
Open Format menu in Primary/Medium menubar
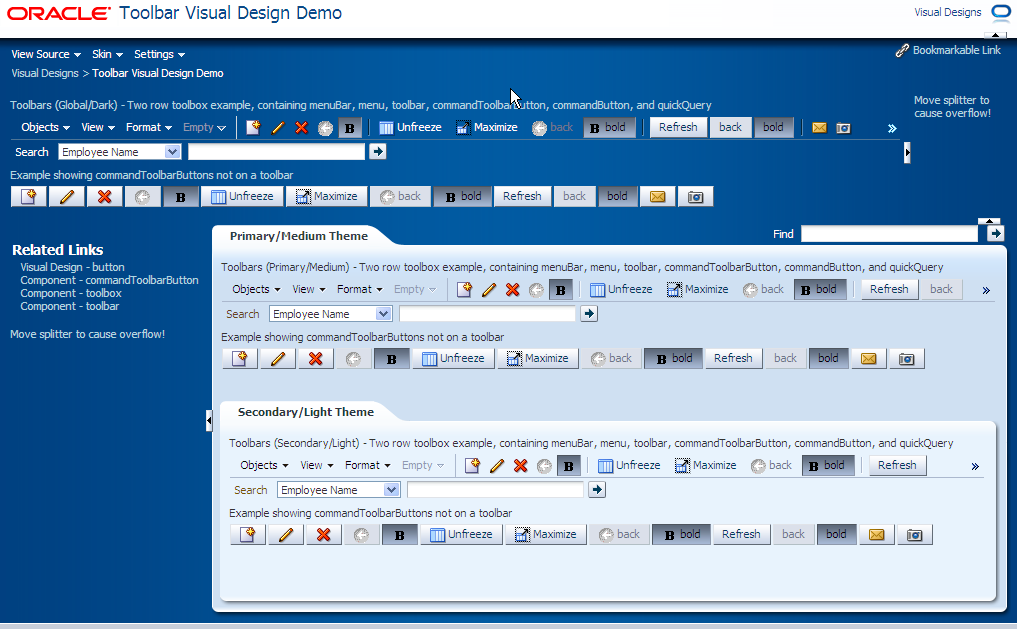[359, 290]
